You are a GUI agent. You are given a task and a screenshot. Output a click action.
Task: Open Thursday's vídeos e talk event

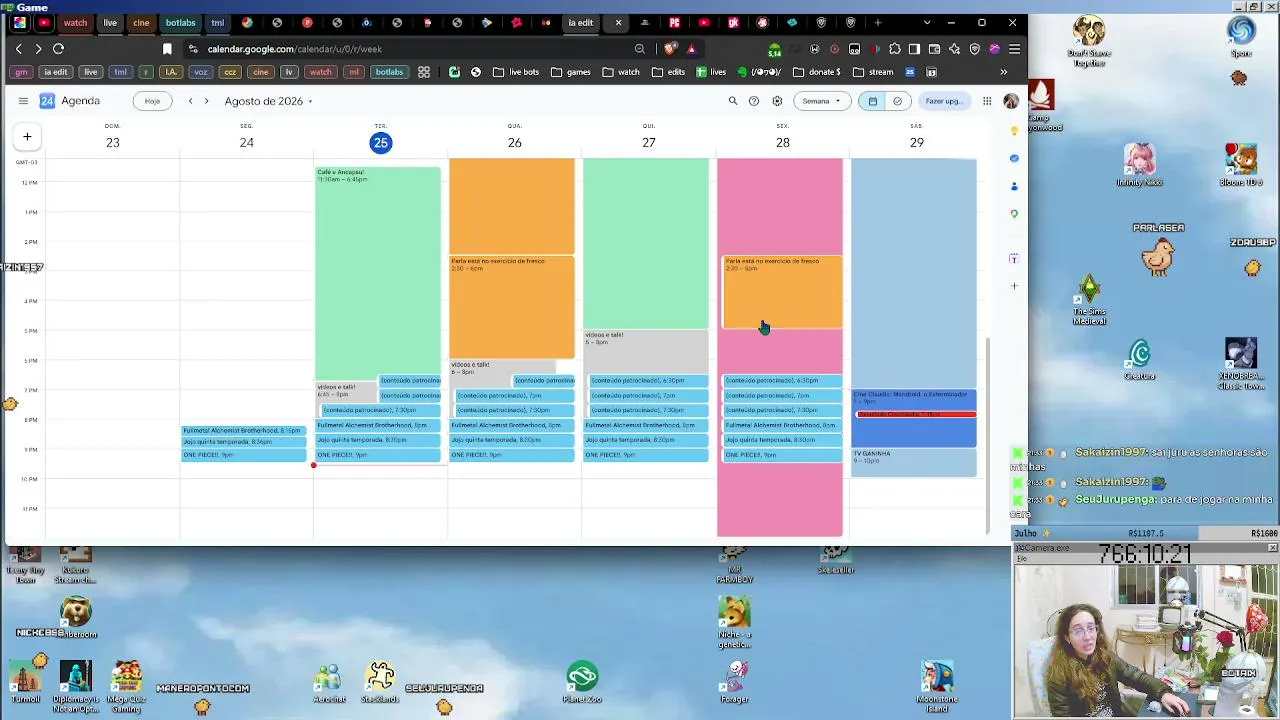point(645,351)
